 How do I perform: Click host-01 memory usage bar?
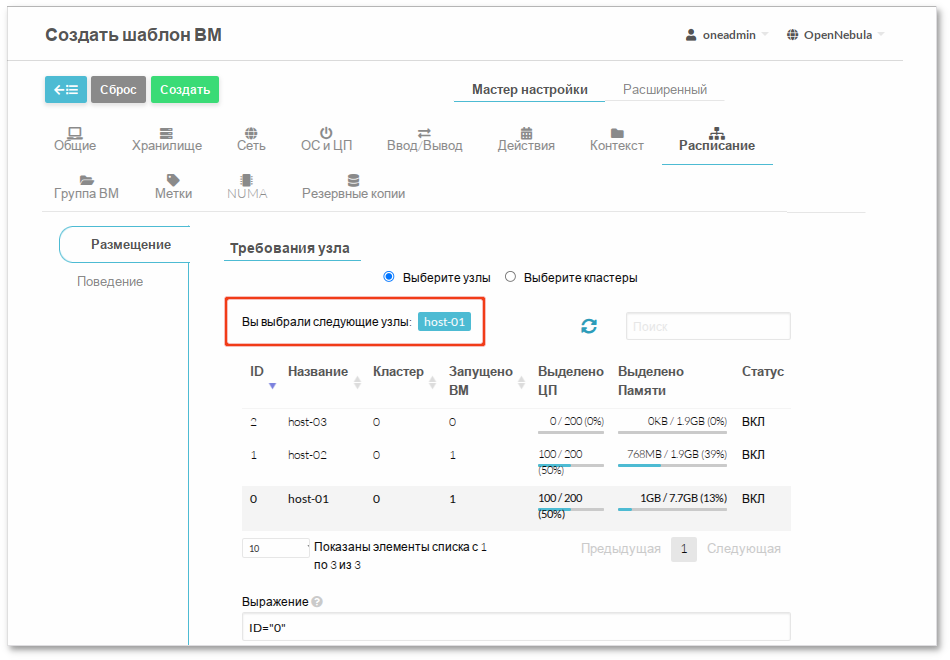click(x=671, y=509)
